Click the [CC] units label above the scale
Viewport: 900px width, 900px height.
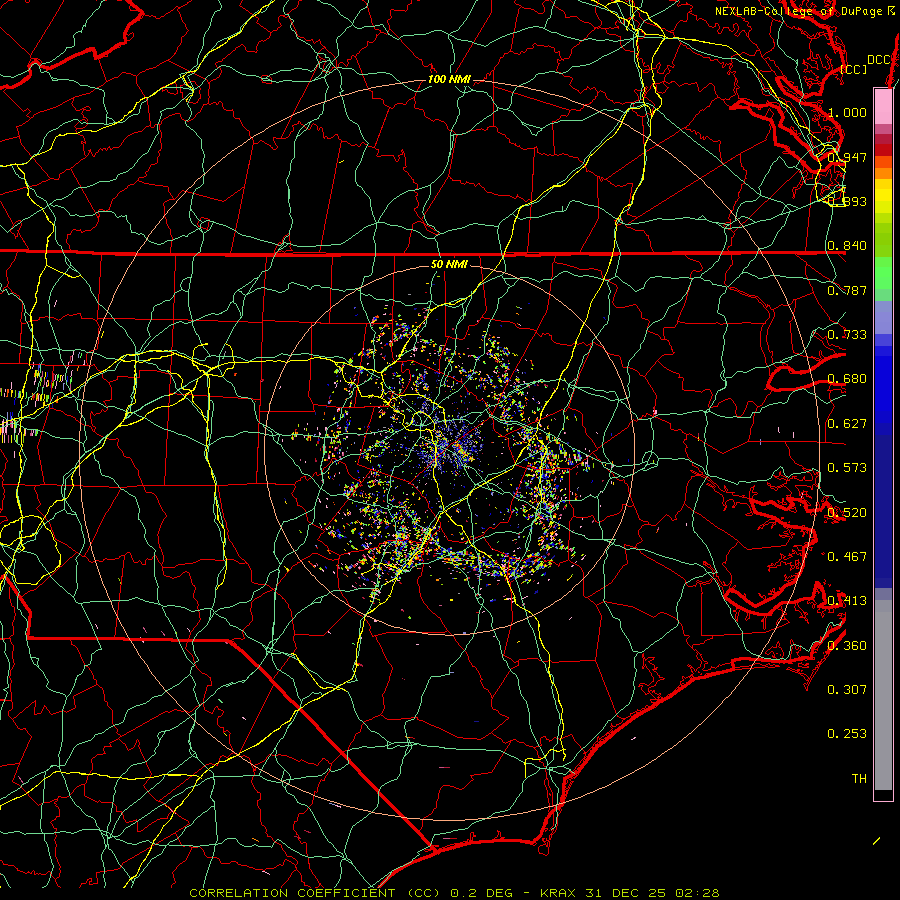coord(854,69)
